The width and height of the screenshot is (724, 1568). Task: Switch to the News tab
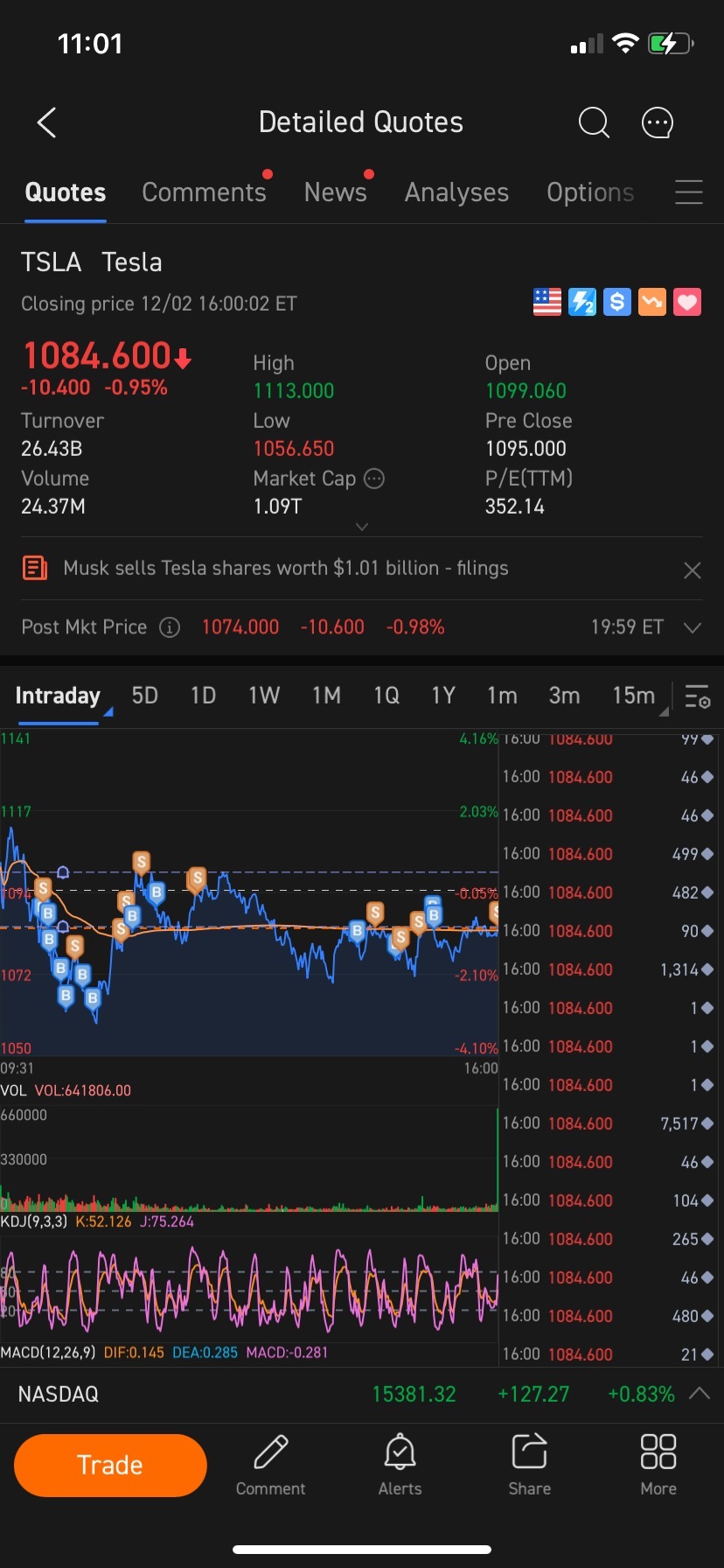pyautogui.click(x=336, y=192)
